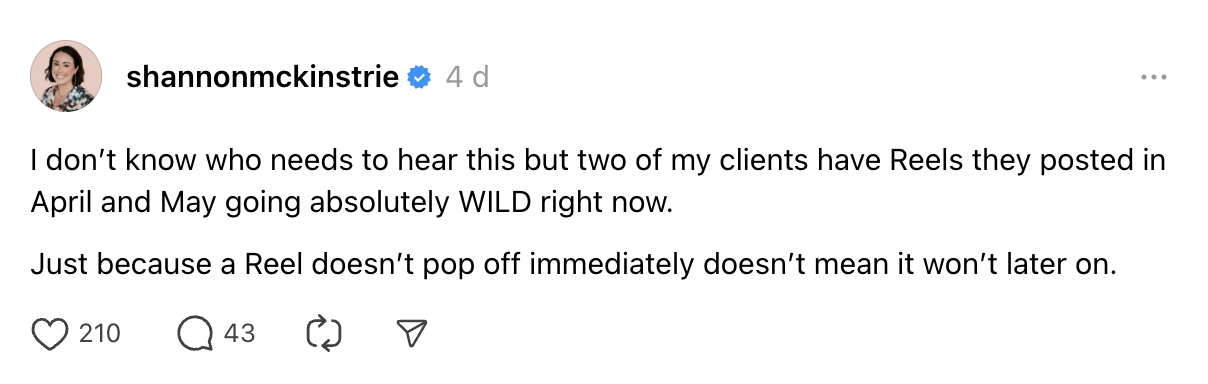1208x384 pixels.
Task: View the 210 likes count
Action: click(99, 333)
